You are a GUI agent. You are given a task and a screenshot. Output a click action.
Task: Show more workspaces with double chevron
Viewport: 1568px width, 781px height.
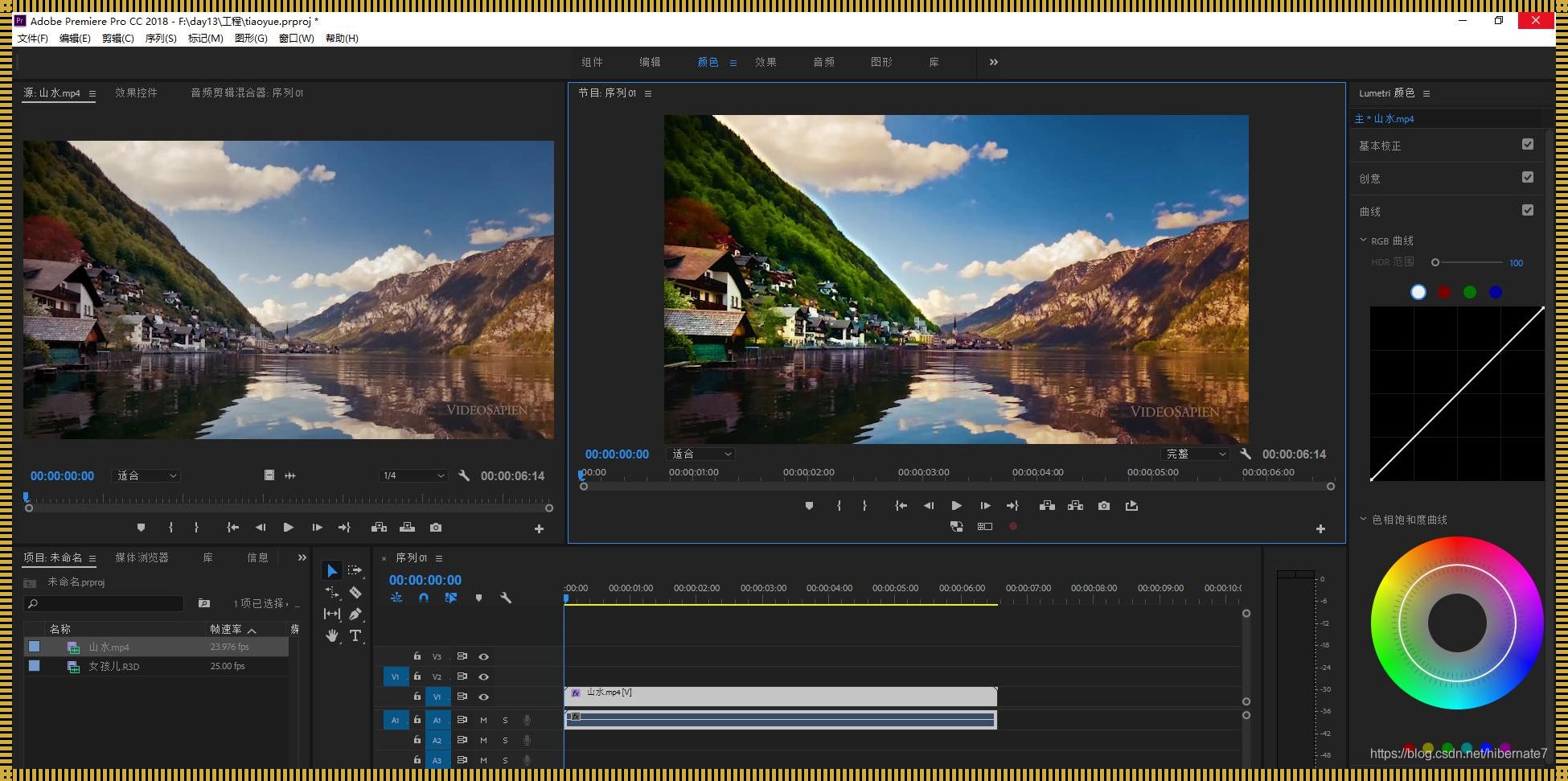click(x=994, y=62)
